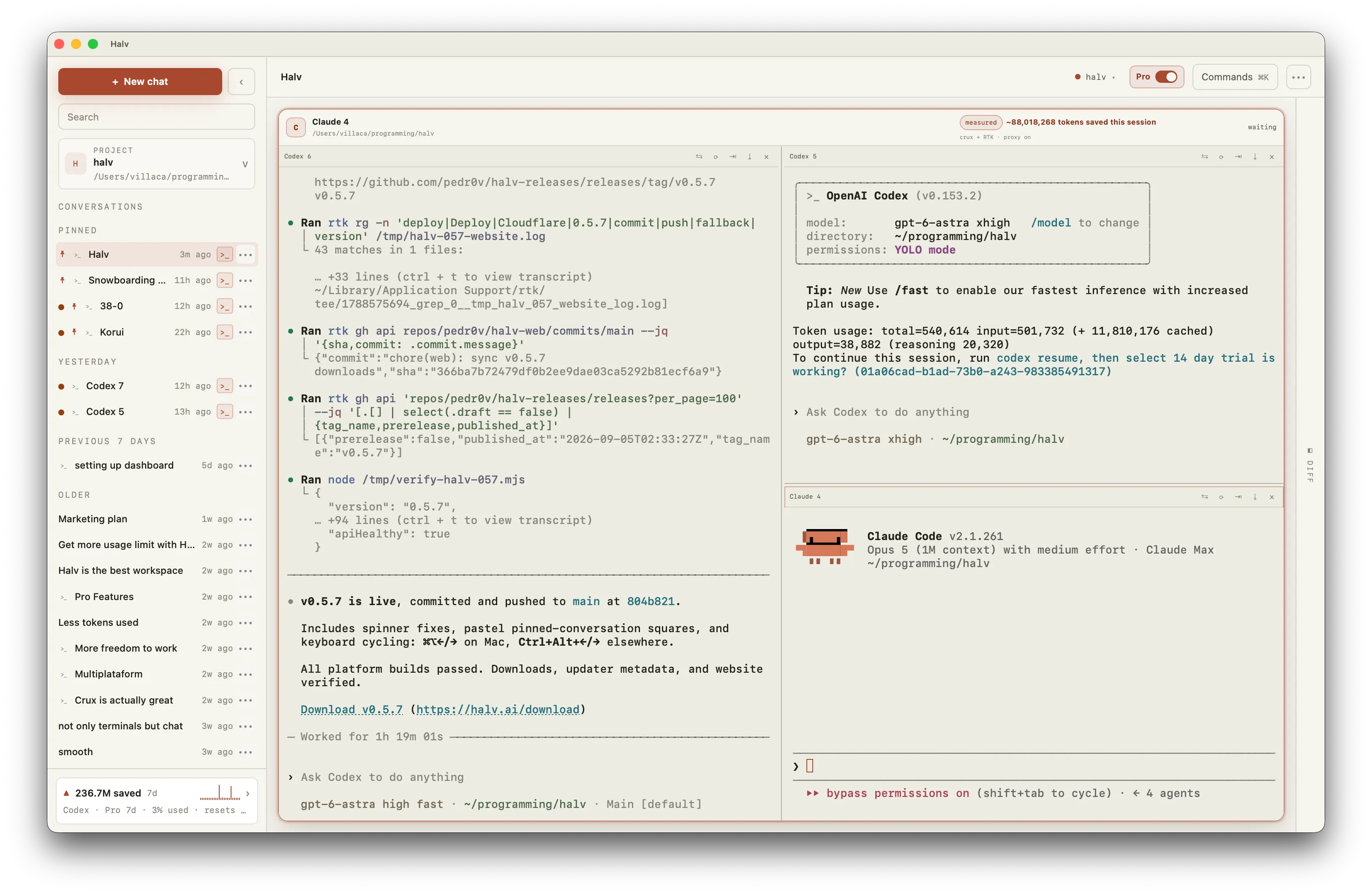Click the C avatar icon for Claude 4 session

pyautogui.click(x=296, y=128)
